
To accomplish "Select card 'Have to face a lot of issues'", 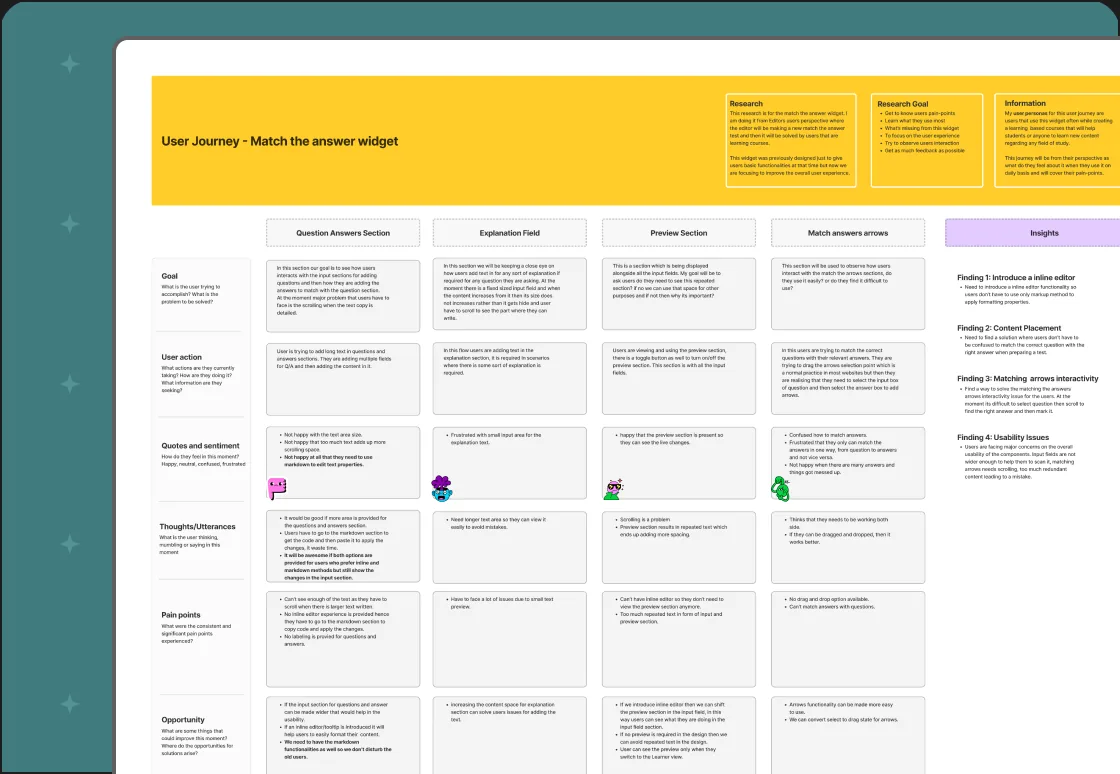I will pos(509,639).
